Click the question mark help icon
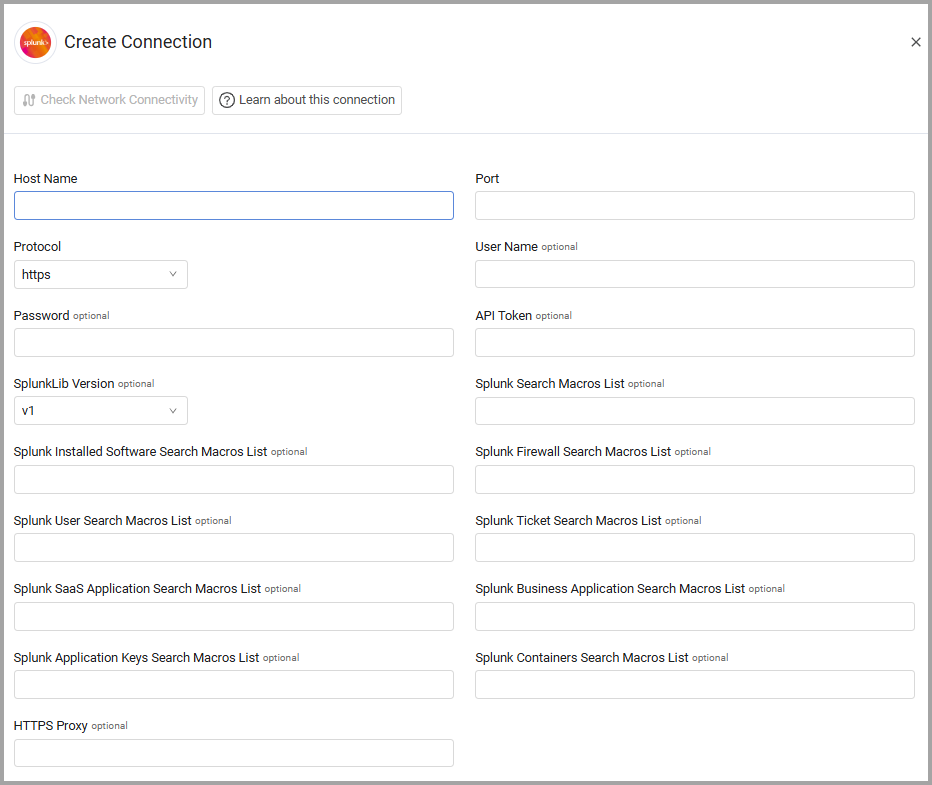Screen dimensions: 932x785 point(227,100)
